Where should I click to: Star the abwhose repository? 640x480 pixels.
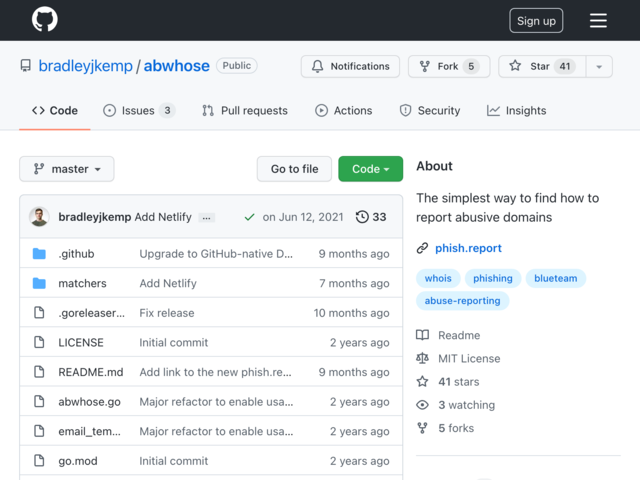coord(542,66)
